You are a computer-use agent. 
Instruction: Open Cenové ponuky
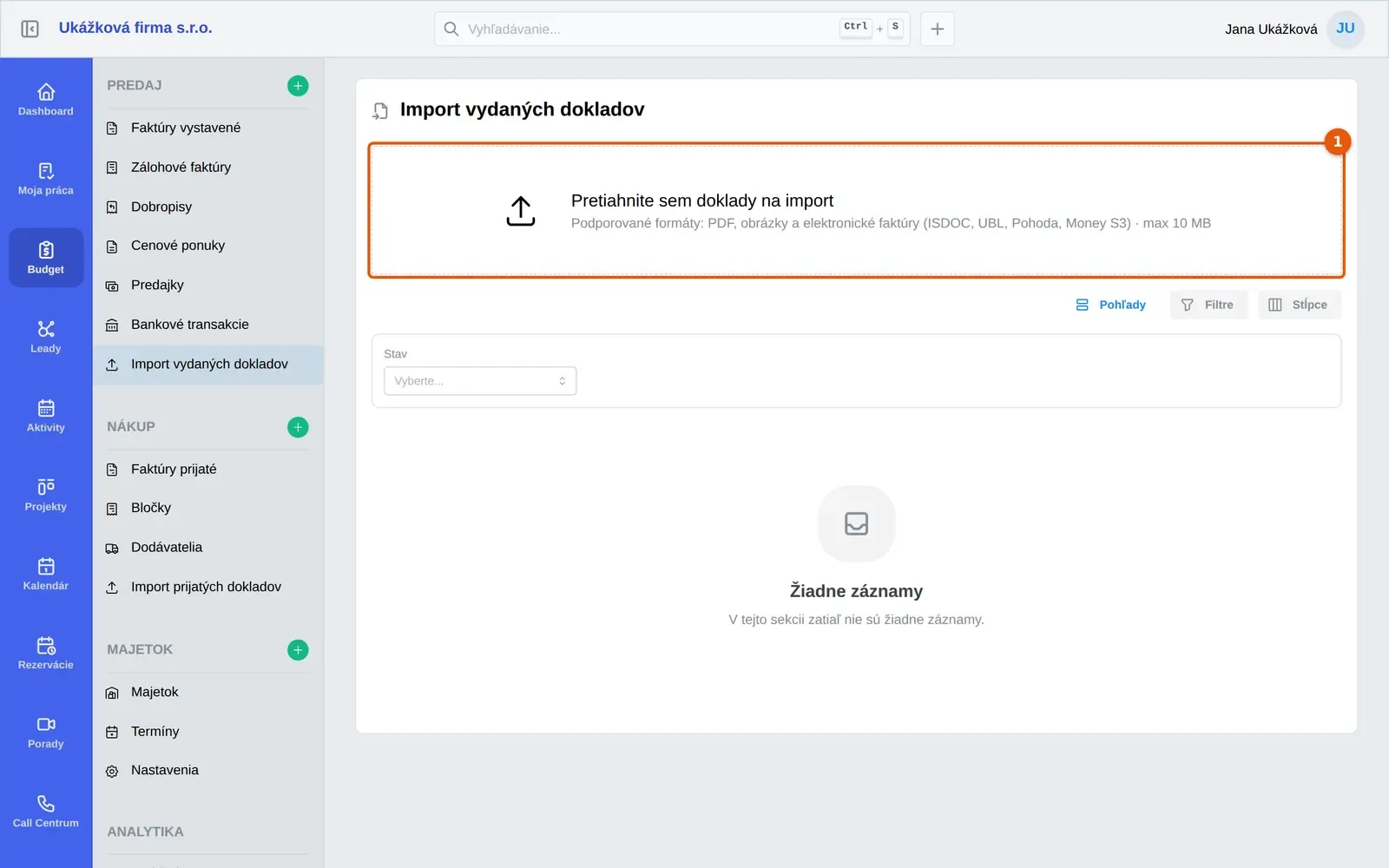tap(208, 246)
